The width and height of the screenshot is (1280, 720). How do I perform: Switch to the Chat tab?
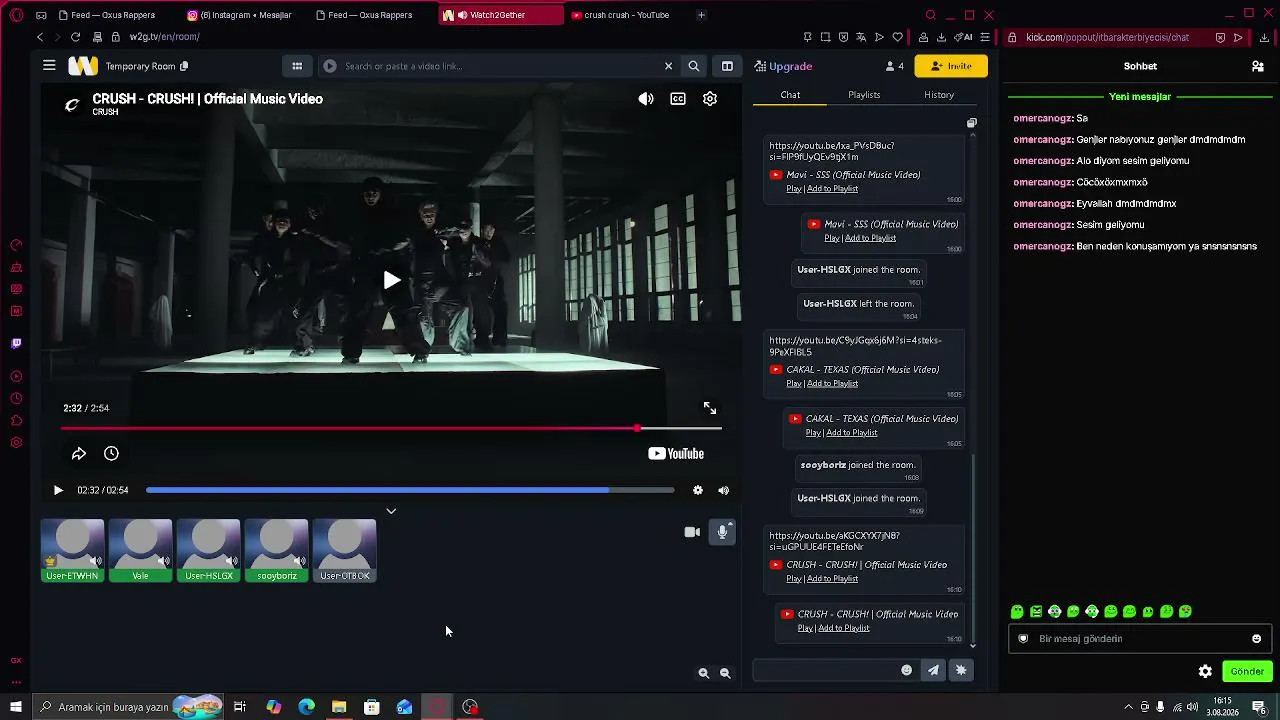[x=790, y=95]
